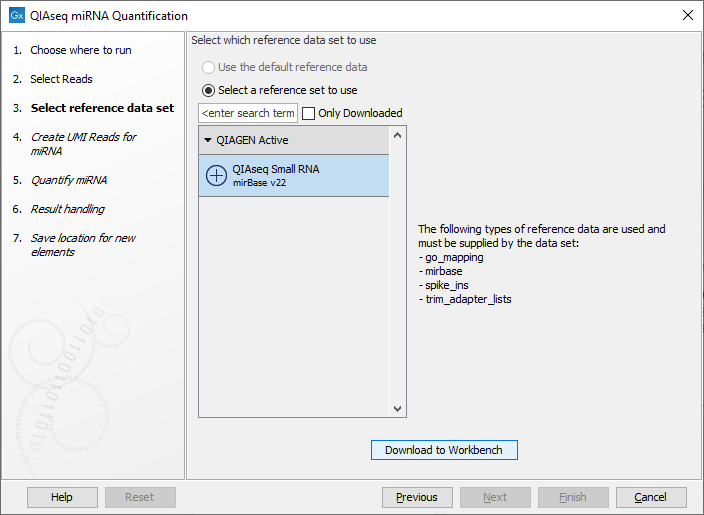Go to step 'Choose where to run'
This screenshot has height=515, width=704.
tap(80, 50)
